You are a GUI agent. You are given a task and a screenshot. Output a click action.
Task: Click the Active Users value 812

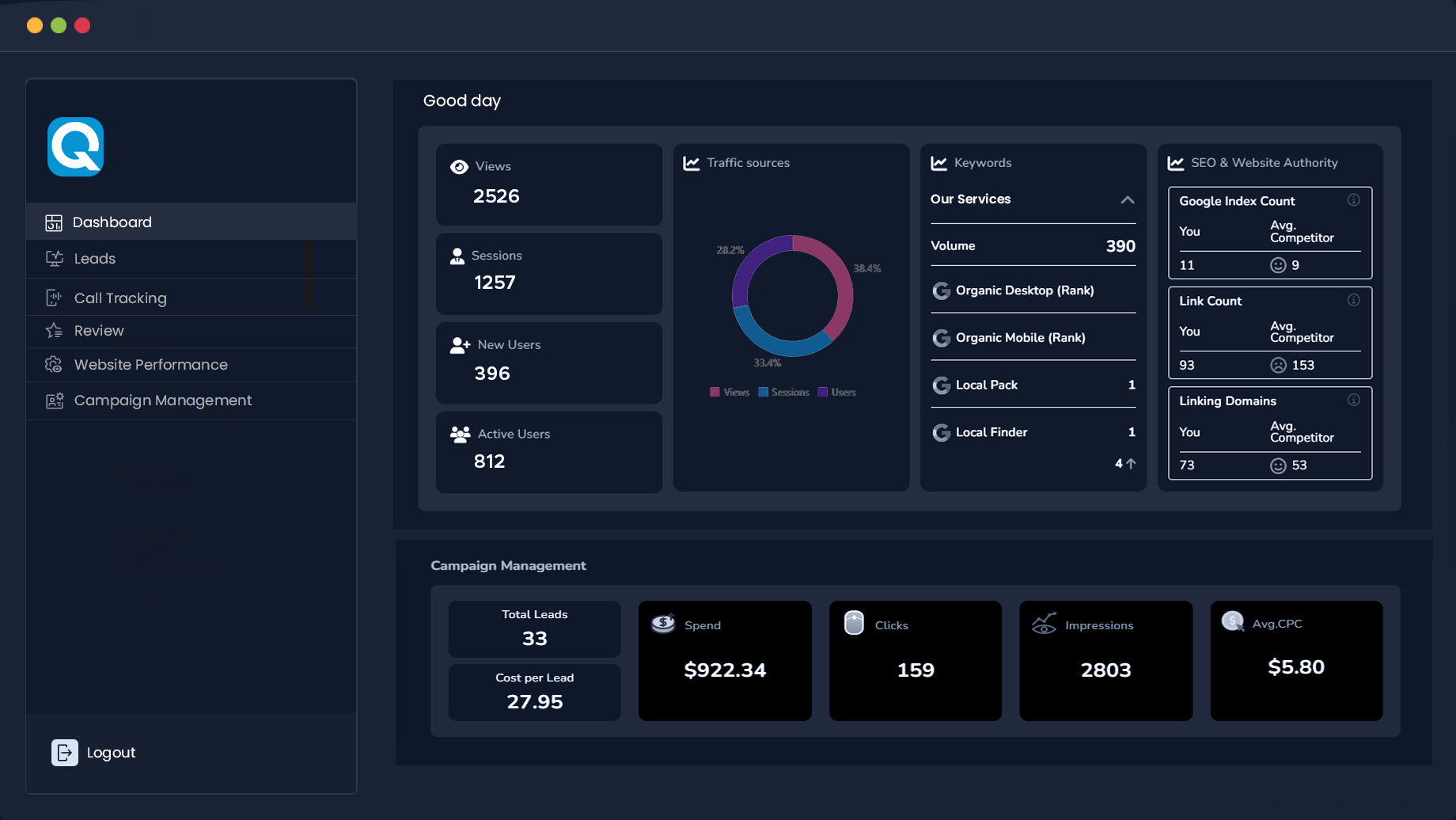tap(489, 461)
